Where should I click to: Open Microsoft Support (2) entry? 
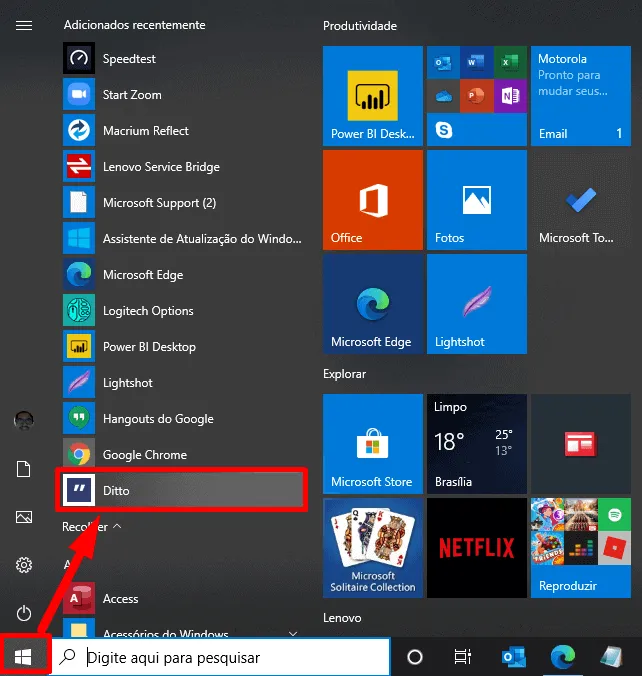click(x=182, y=203)
